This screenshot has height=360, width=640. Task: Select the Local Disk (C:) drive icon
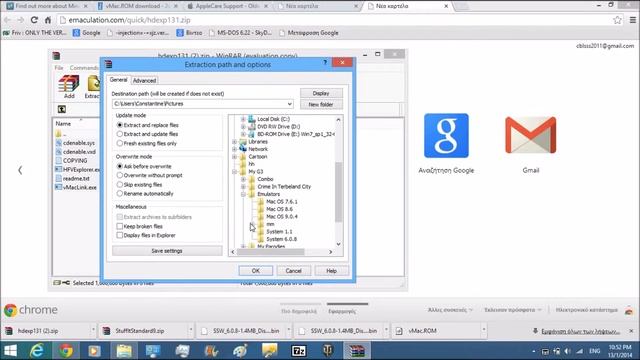point(251,119)
